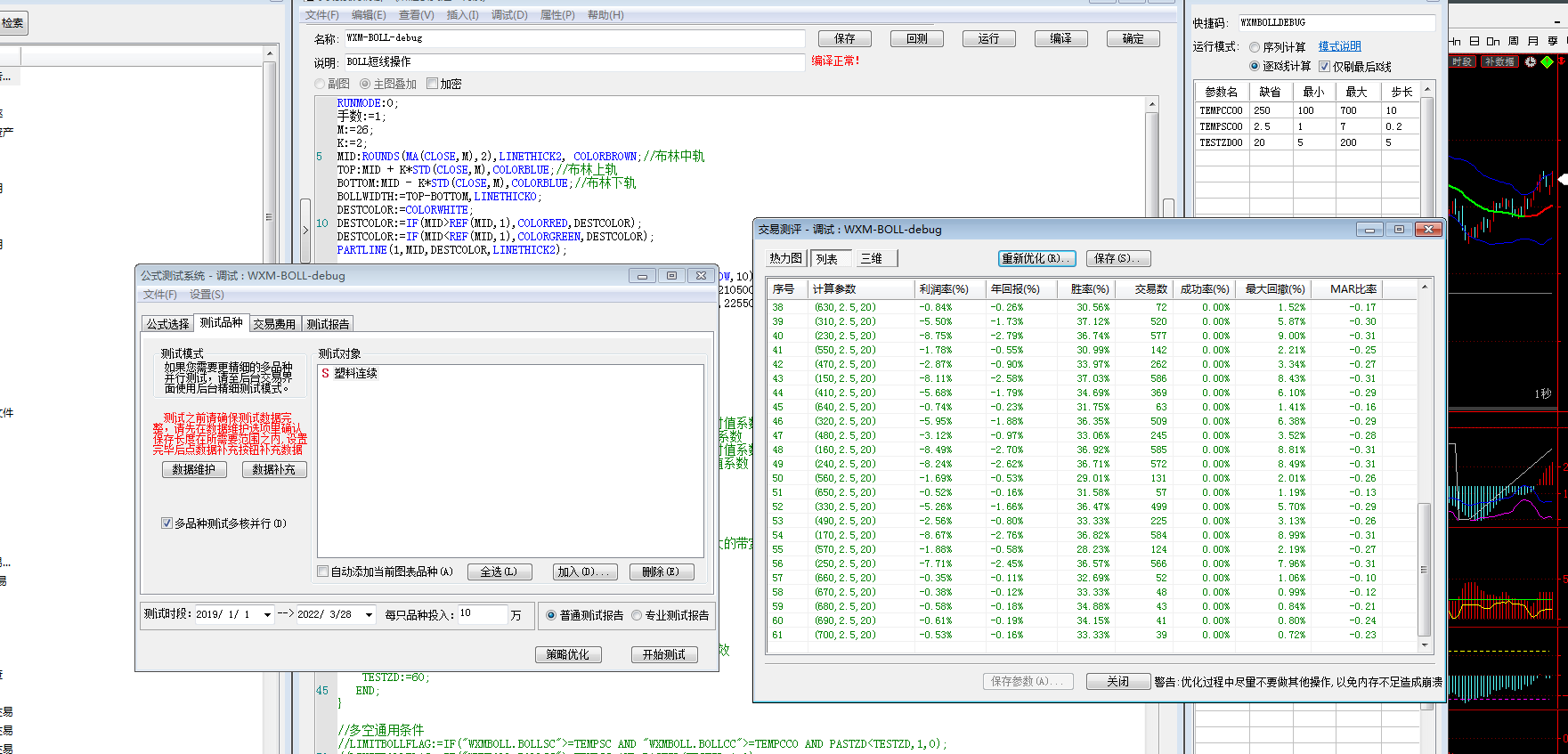This screenshot has width=1568, height=754.
Task: Select the Dn multi-day period icon
Action: point(1493,41)
